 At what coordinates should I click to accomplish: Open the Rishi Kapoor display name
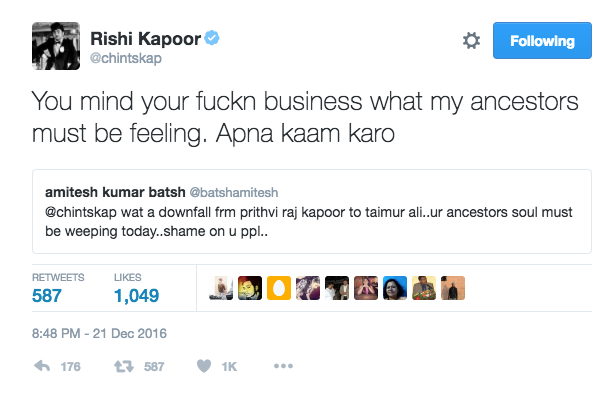[145, 39]
